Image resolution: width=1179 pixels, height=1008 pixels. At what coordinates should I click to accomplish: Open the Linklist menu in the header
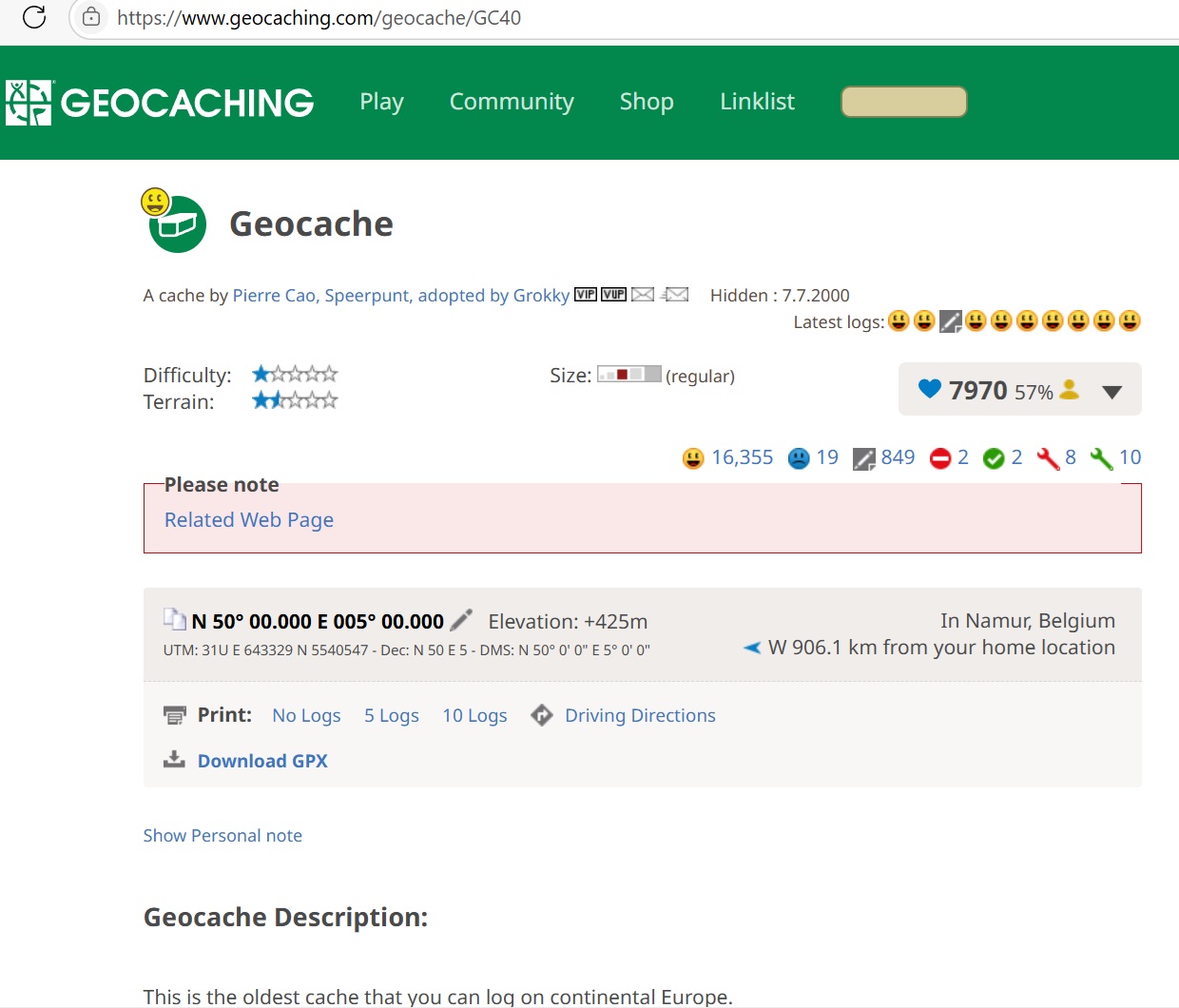757,102
